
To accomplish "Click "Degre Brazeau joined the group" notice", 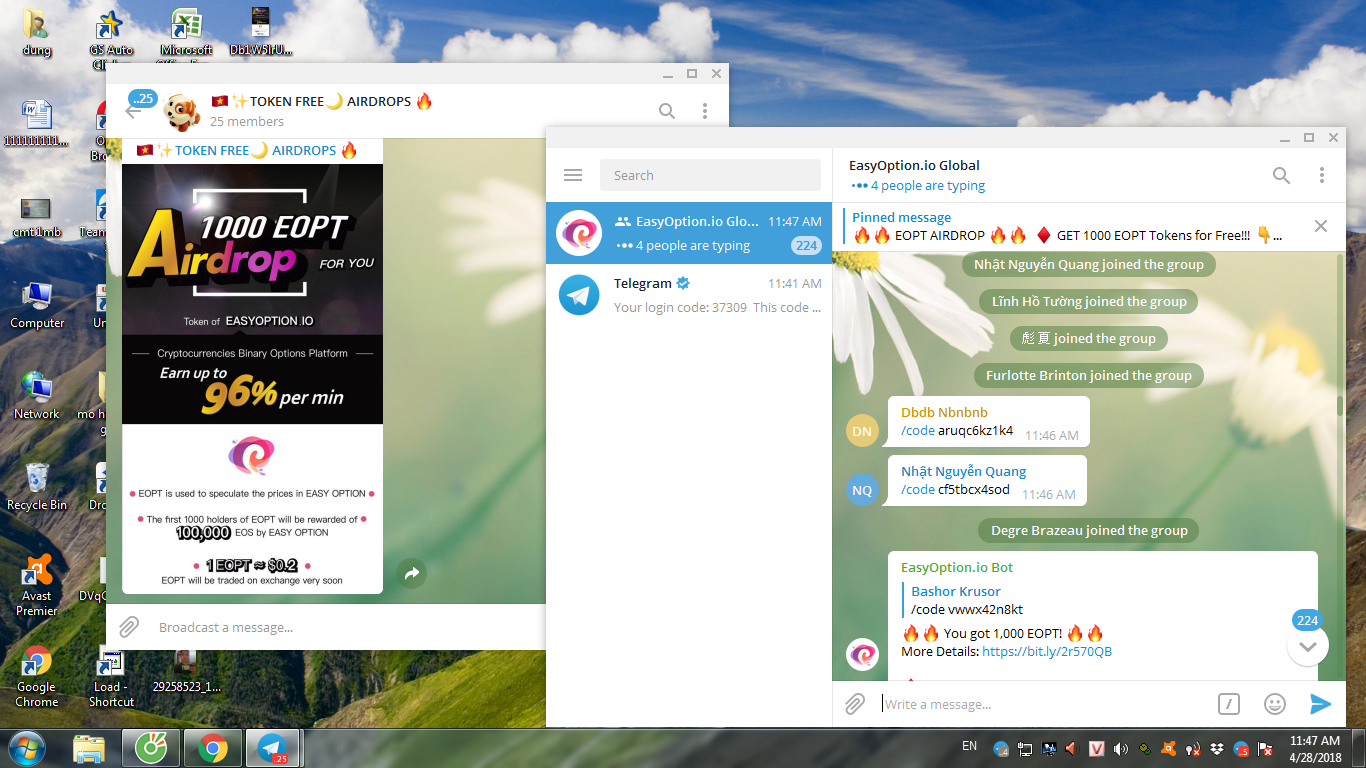I will (1089, 530).
